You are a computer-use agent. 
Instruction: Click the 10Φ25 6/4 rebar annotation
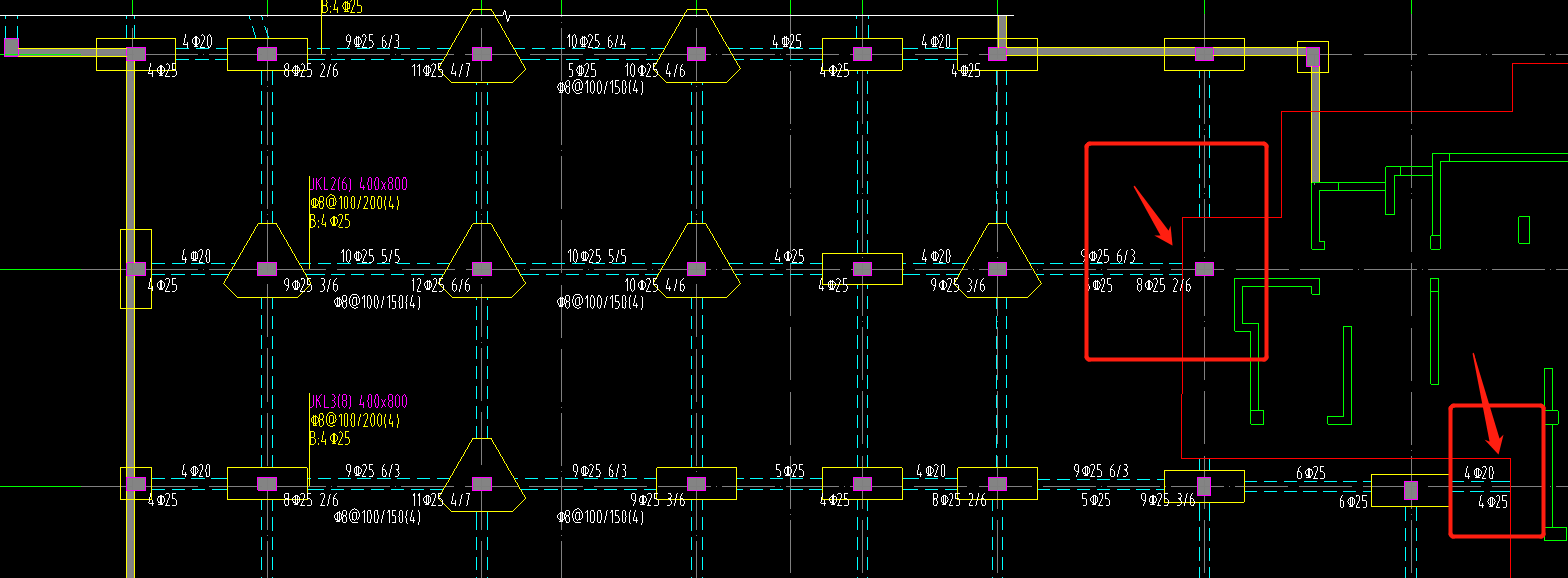(x=597, y=41)
